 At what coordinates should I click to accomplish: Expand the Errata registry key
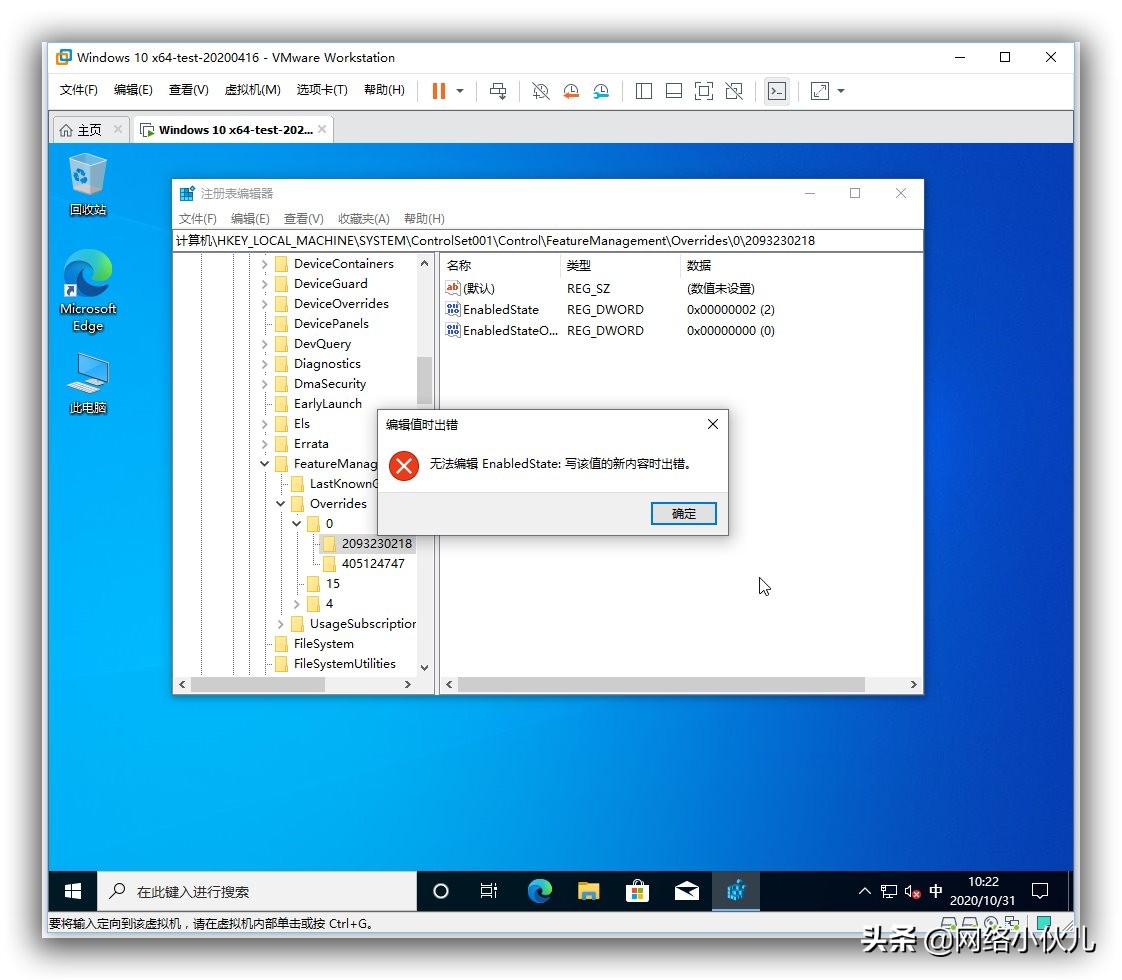point(265,443)
